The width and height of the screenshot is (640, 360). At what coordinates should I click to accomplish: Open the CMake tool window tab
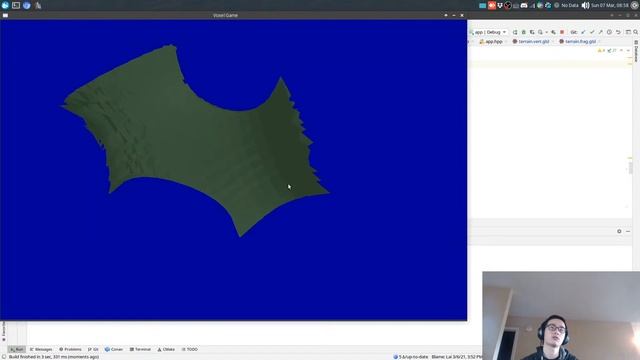click(x=166, y=349)
